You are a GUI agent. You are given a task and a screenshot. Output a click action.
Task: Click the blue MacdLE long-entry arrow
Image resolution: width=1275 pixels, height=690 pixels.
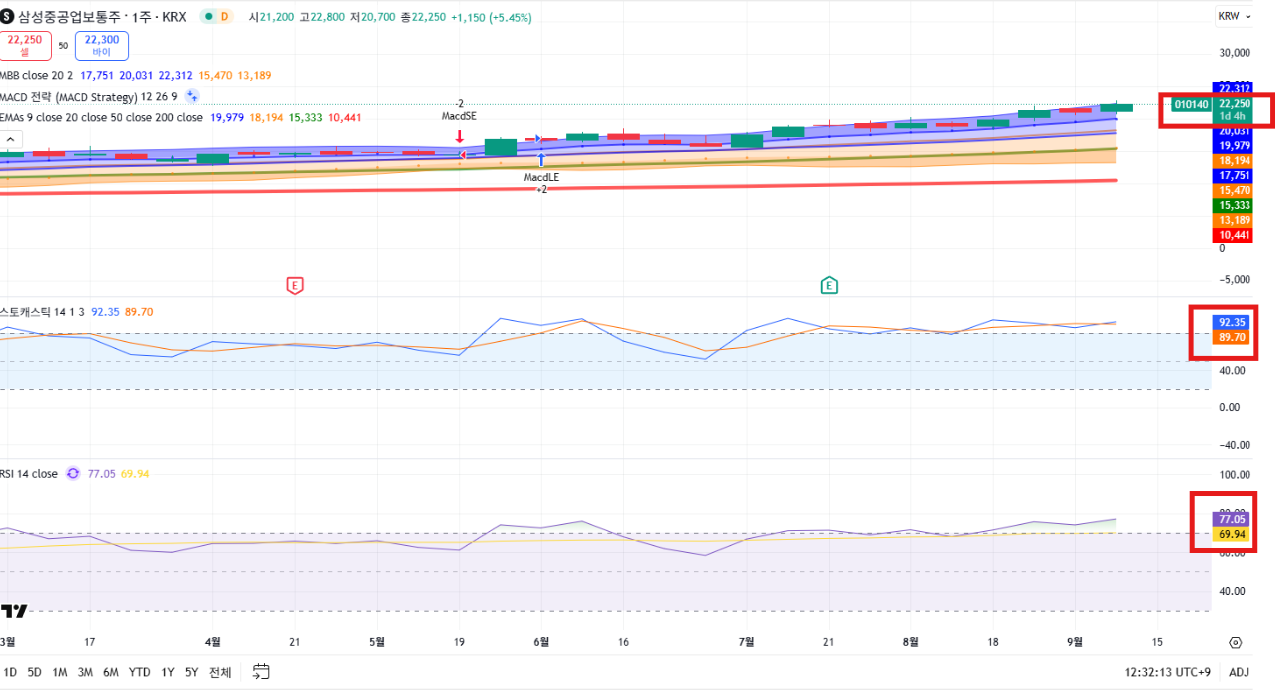(x=541, y=159)
